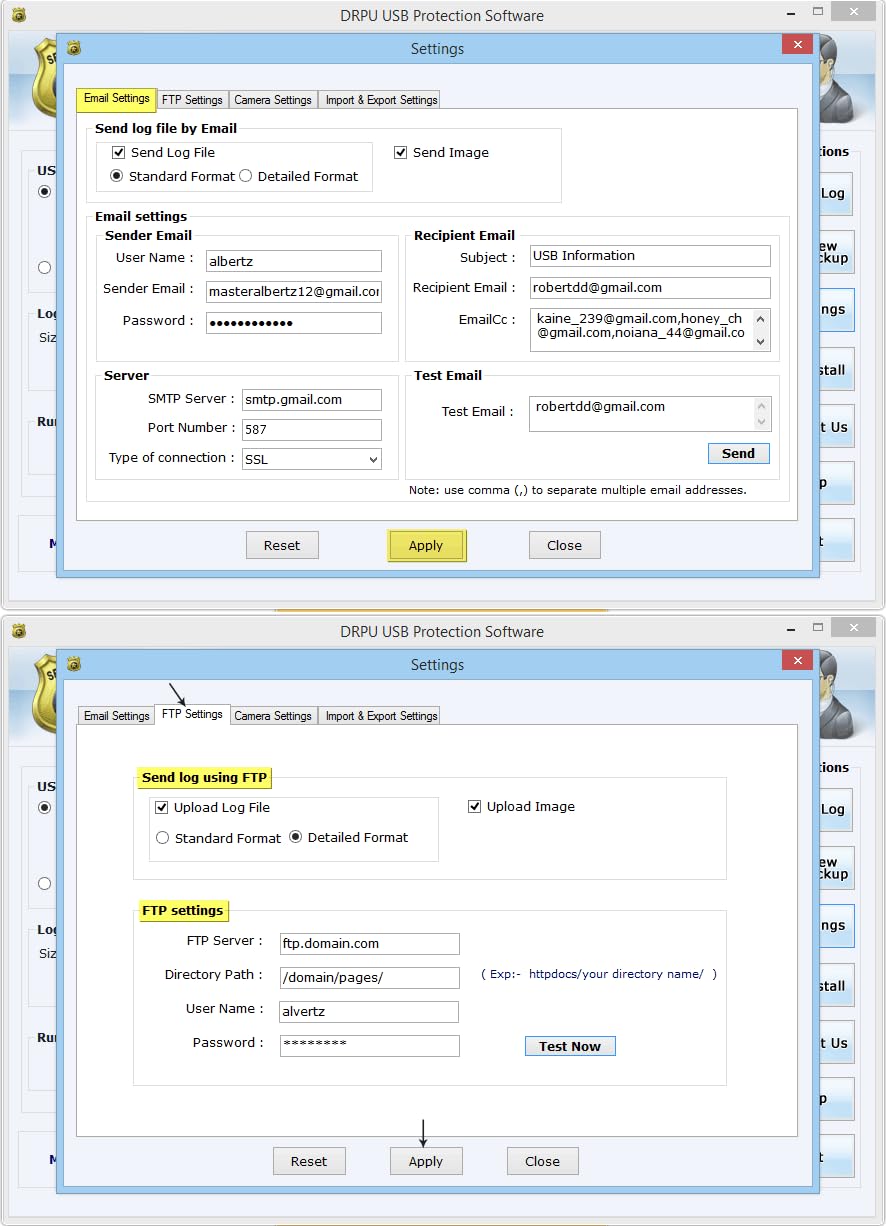Select the active FTP Settings tab above Send log using FTP
This screenshot has height=1226, width=886.
[x=192, y=714]
